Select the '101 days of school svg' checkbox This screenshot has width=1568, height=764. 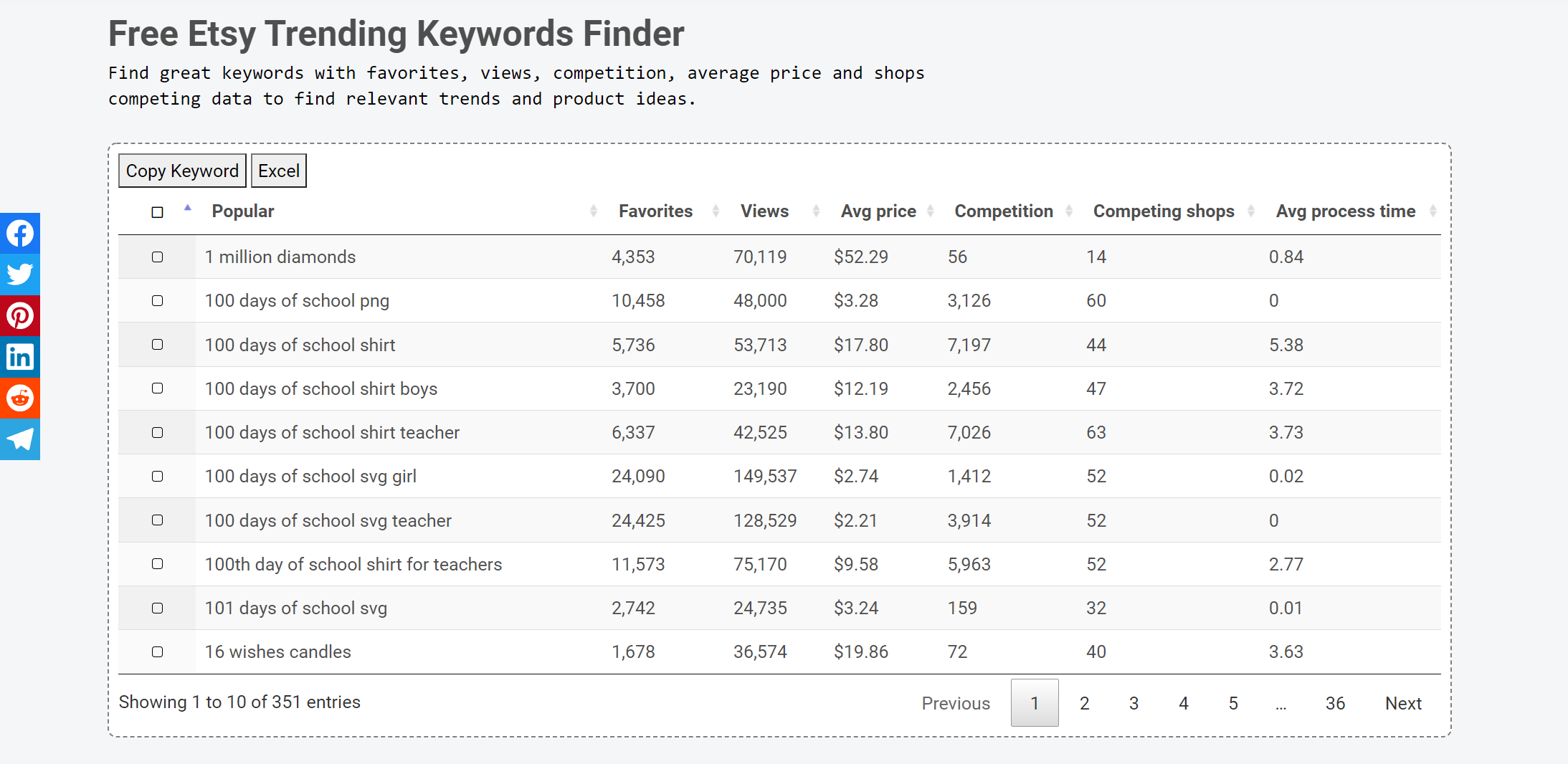click(x=158, y=608)
